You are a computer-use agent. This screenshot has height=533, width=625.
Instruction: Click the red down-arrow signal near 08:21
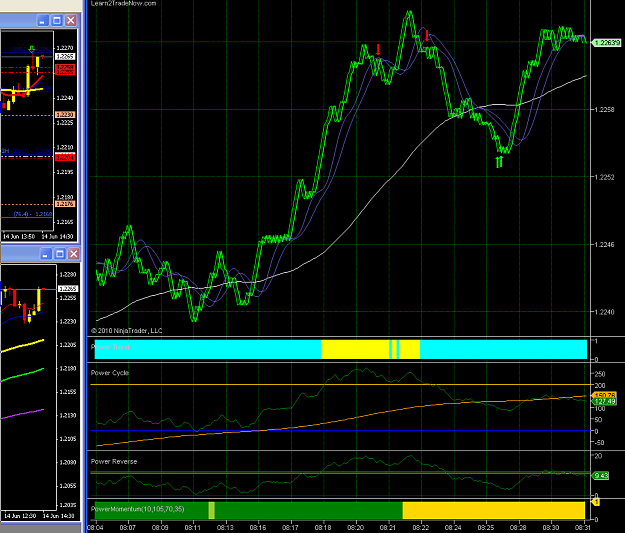tap(378, 49)
